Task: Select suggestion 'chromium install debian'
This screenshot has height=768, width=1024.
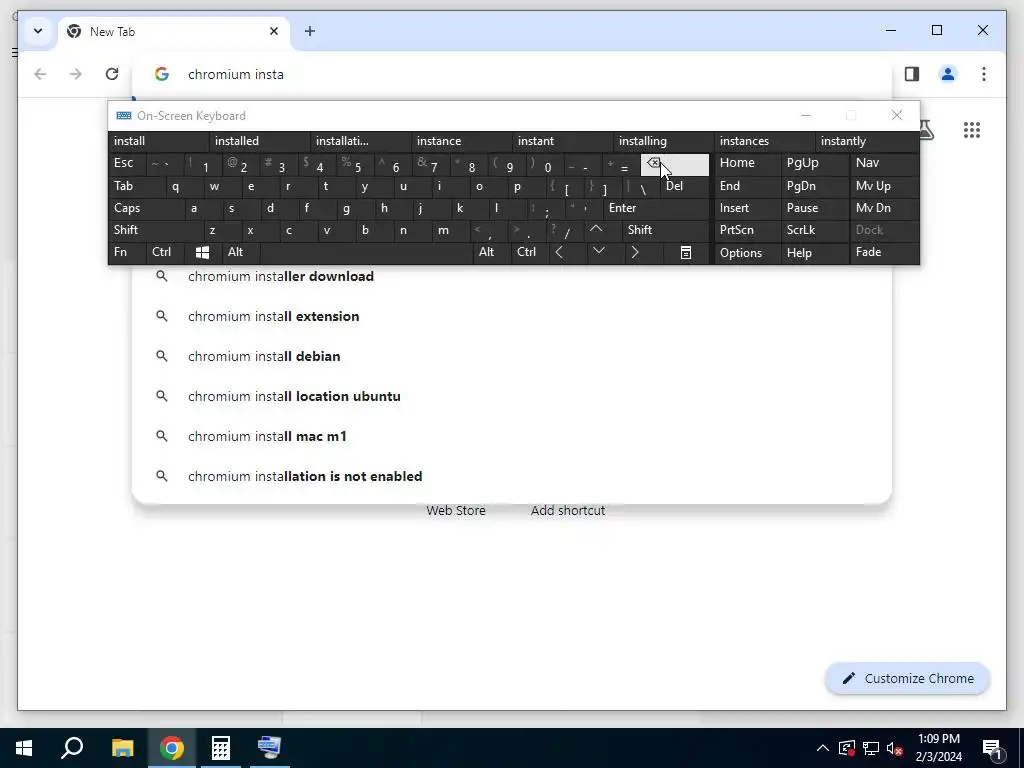Action: pyautogui.click(x=512, y=356)
